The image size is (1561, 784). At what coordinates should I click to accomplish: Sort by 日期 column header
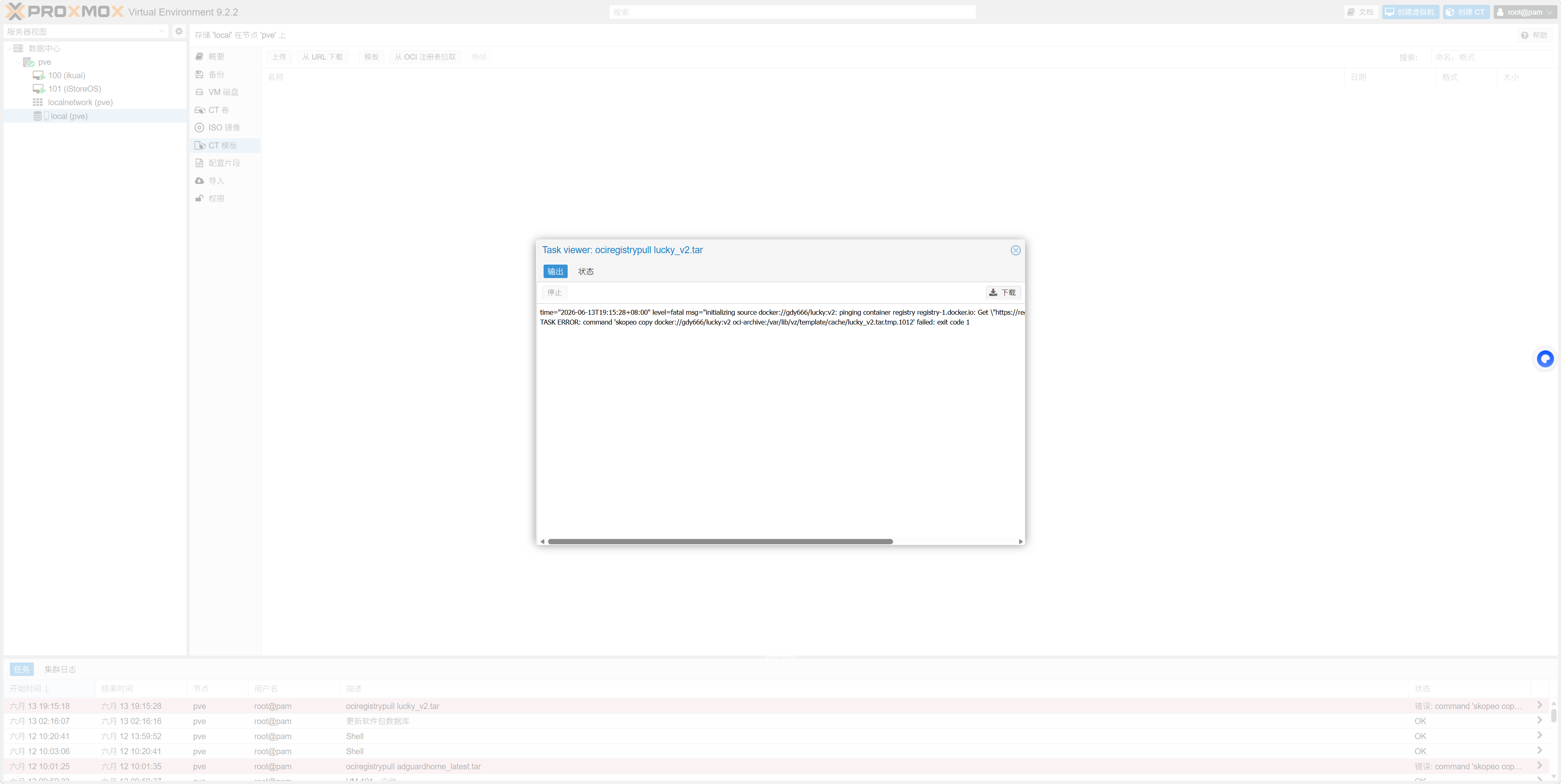[x=1389, y=77]
